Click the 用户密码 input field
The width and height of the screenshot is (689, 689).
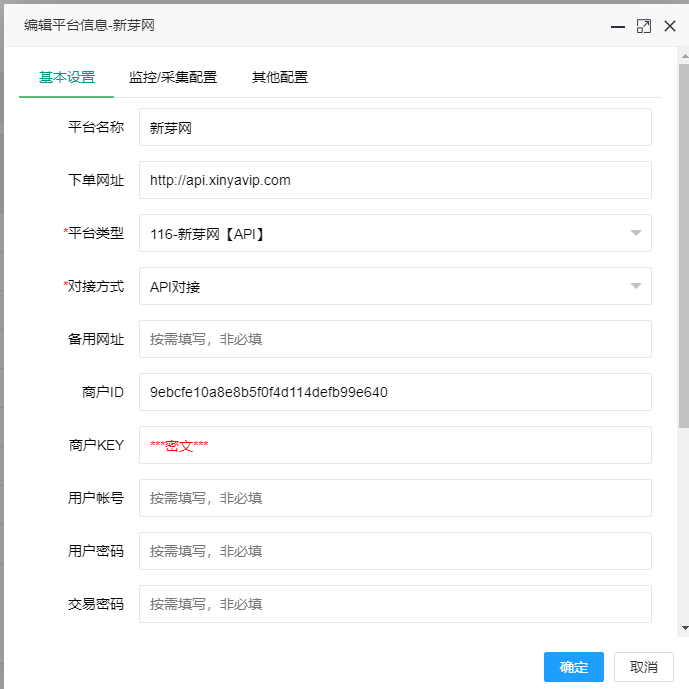point(395,551)
